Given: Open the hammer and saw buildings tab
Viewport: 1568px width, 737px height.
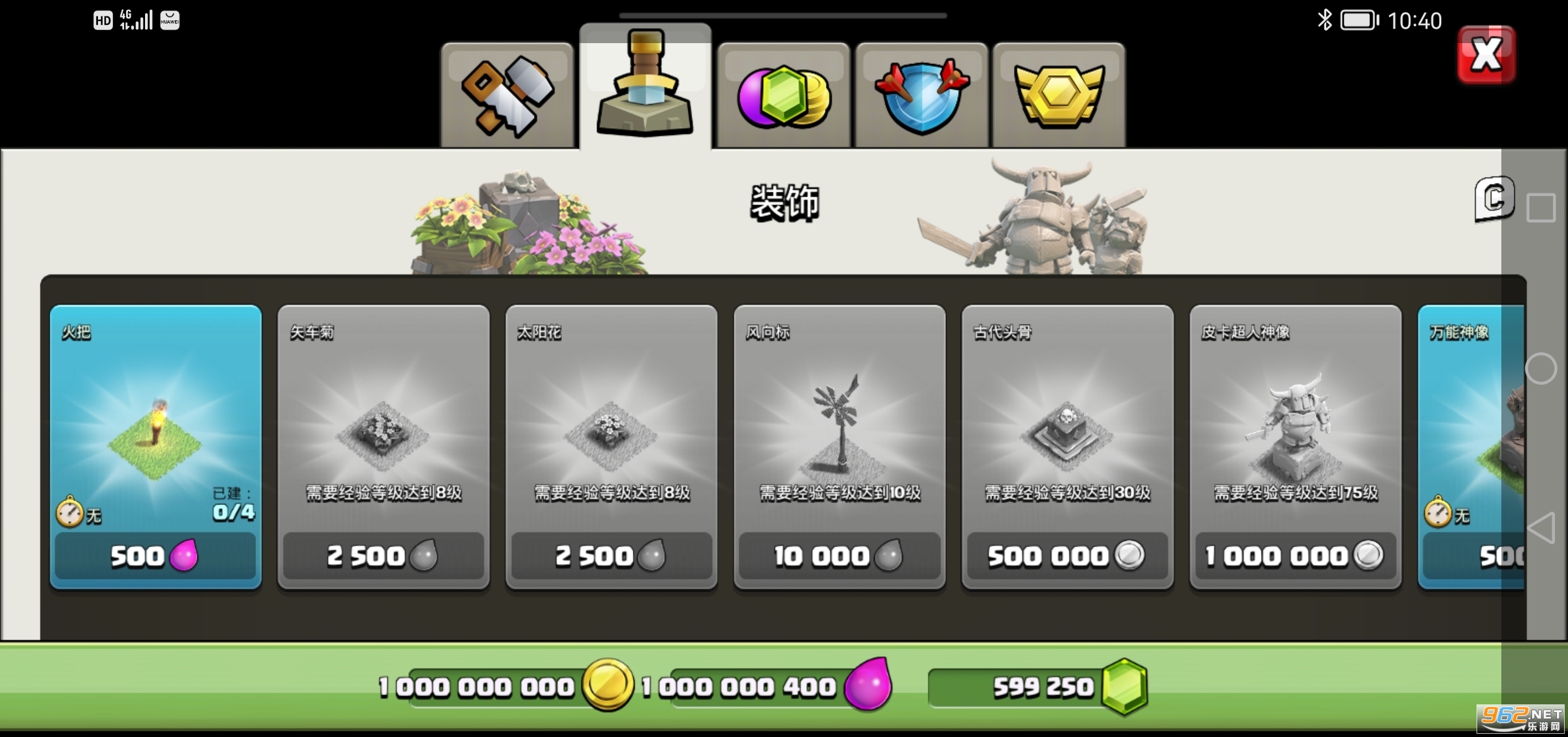Looking at the screenshot, I should (507, 95).
